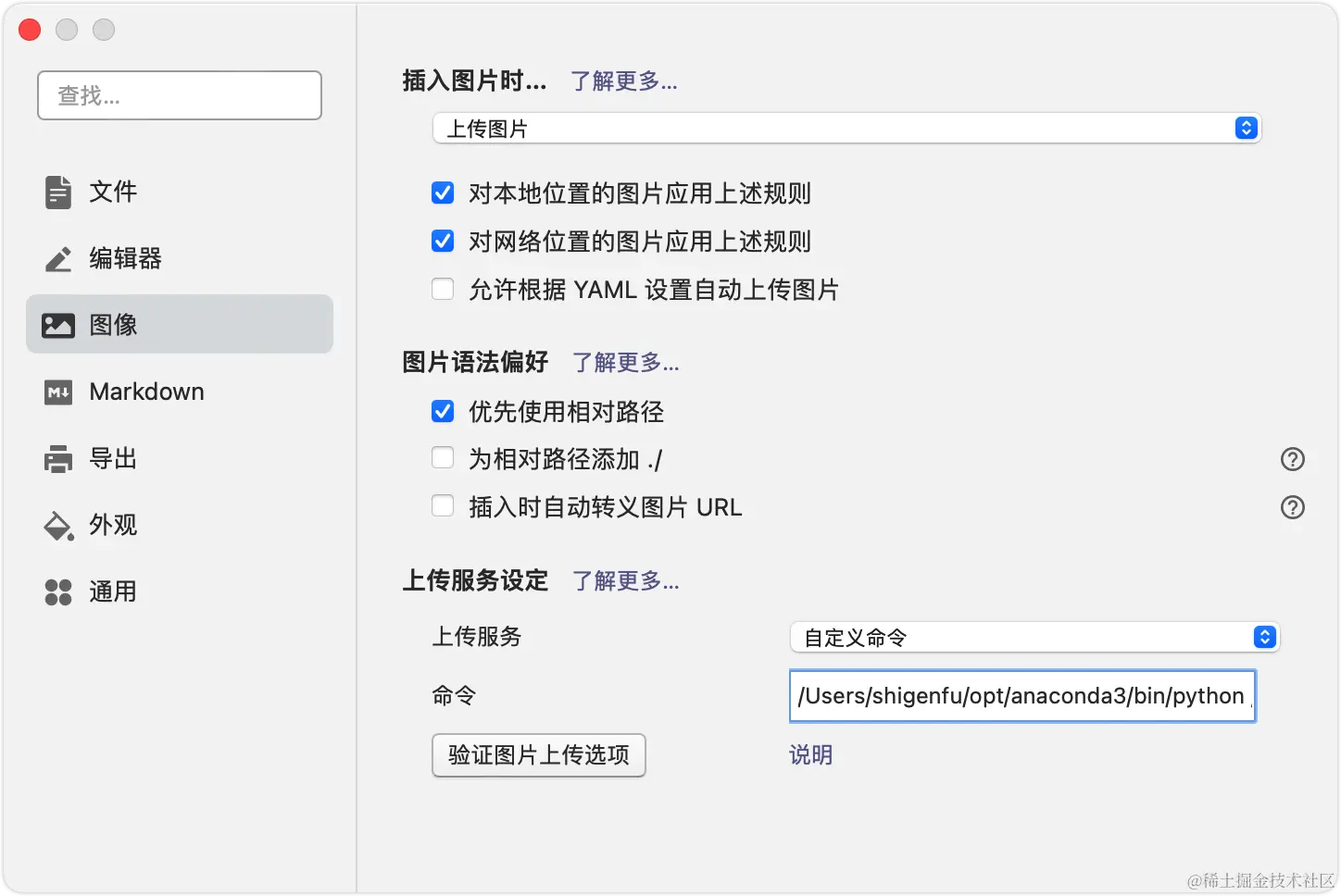Click 验证图片上传选项 button
Image resolution: width=1341 pixels, height=896 pixels.
[x=538, y=755]
